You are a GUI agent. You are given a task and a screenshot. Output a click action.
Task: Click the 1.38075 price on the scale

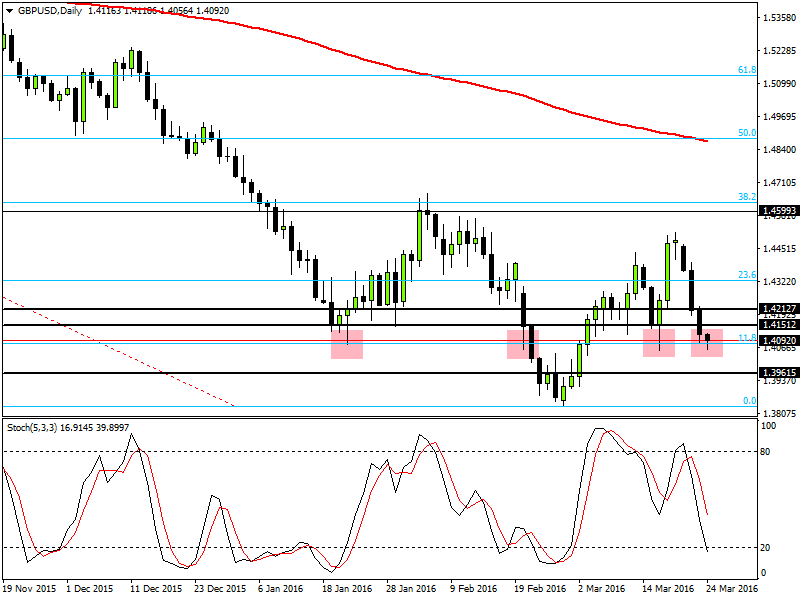pyautogui.click(x=779, y=414)
